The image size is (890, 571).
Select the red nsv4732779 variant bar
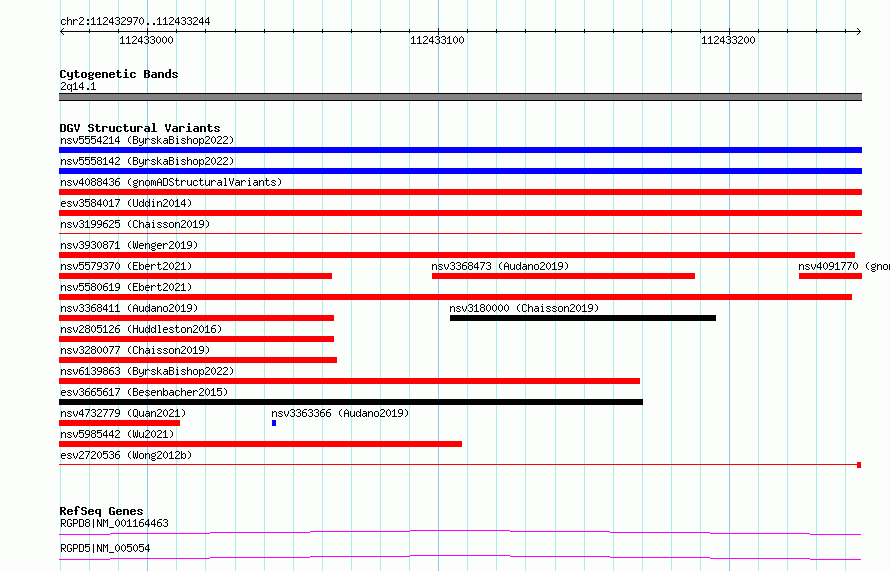coord(119,423)
